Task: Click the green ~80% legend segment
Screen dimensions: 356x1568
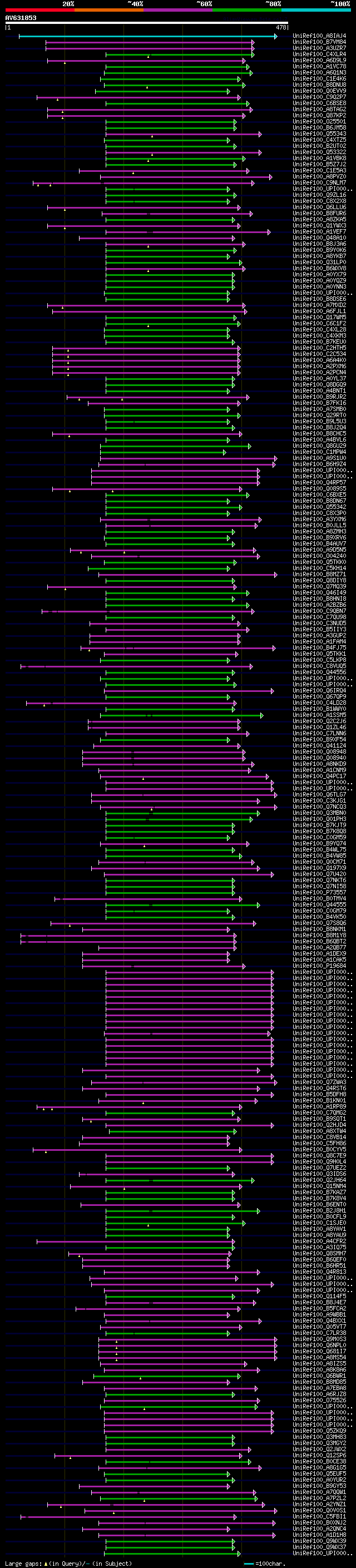Action: coord(247,10)
